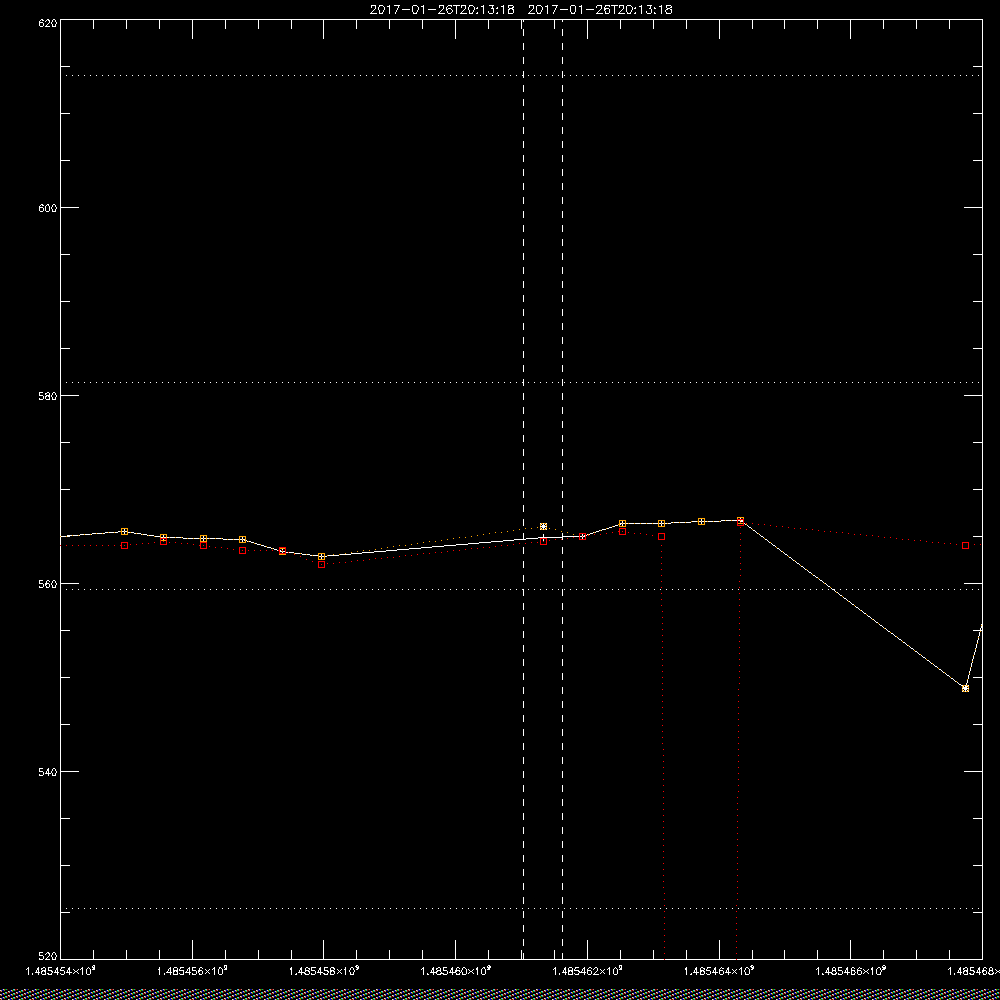This screenshot has width=1000, height=1000.
Task: Click the 1.485462×10⁹ x-axis label
Action: pos(589,971)
